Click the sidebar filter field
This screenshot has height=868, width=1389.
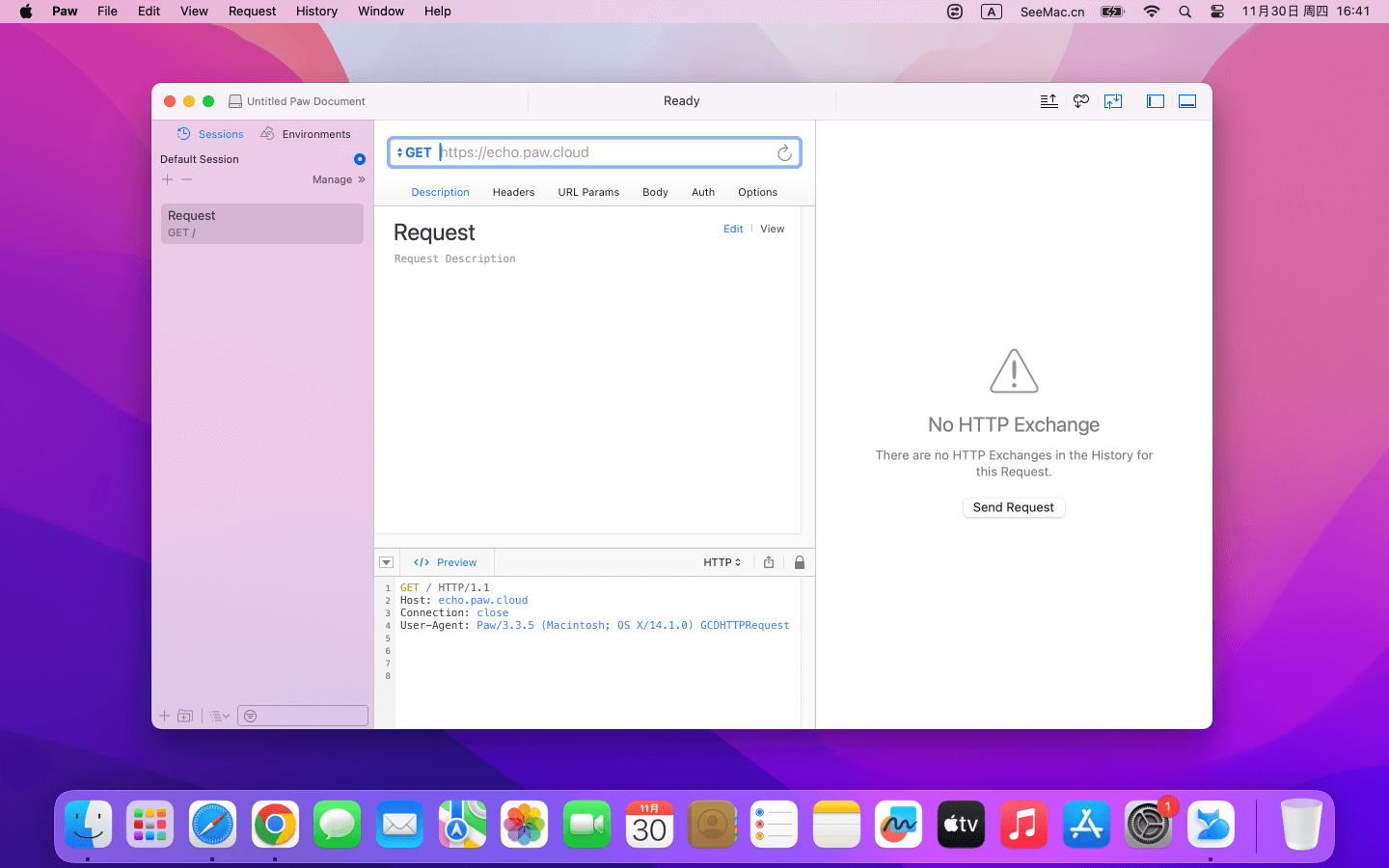pos(303,716)
